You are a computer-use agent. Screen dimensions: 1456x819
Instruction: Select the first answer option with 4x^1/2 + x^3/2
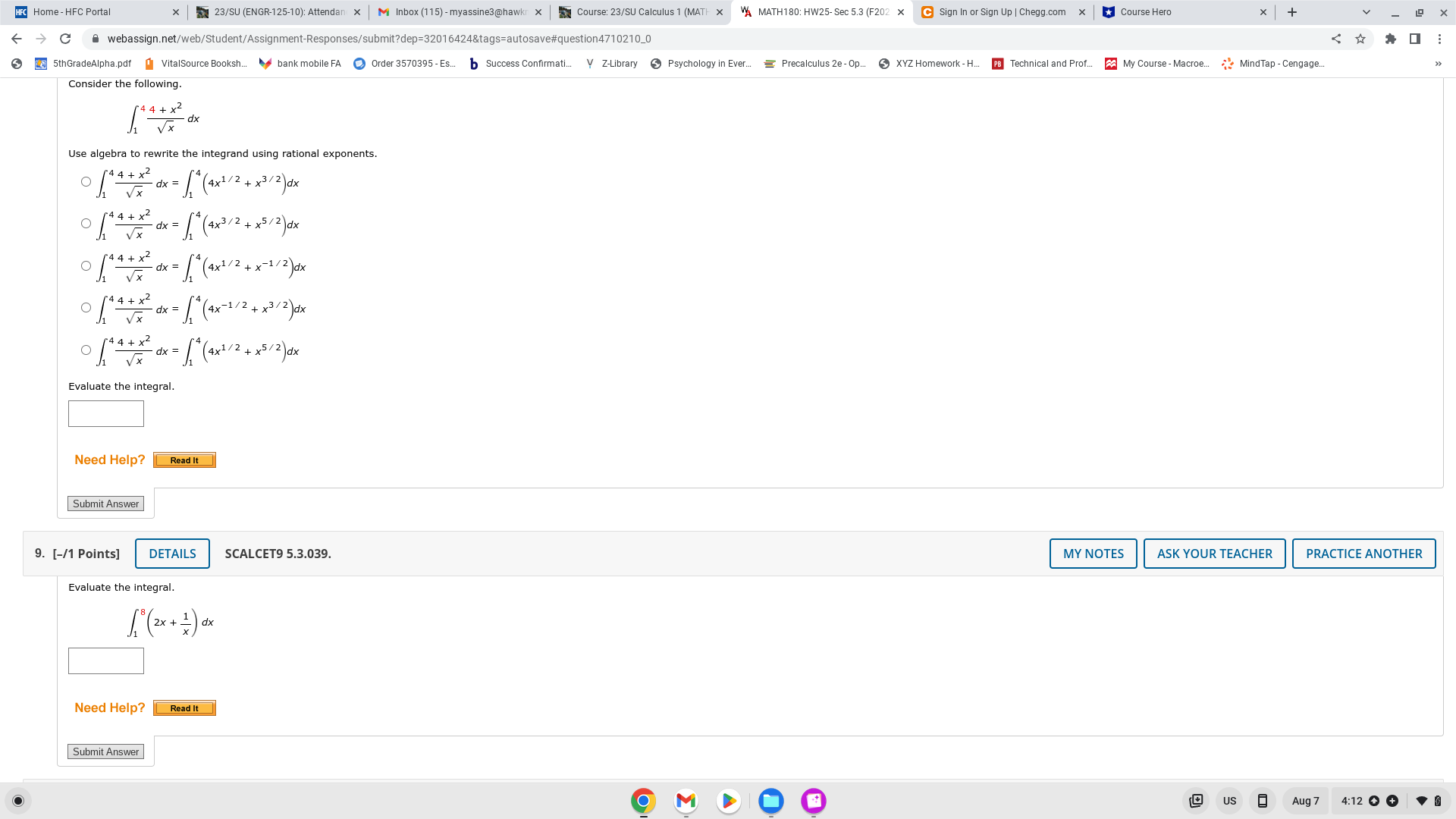pos(86,181)
